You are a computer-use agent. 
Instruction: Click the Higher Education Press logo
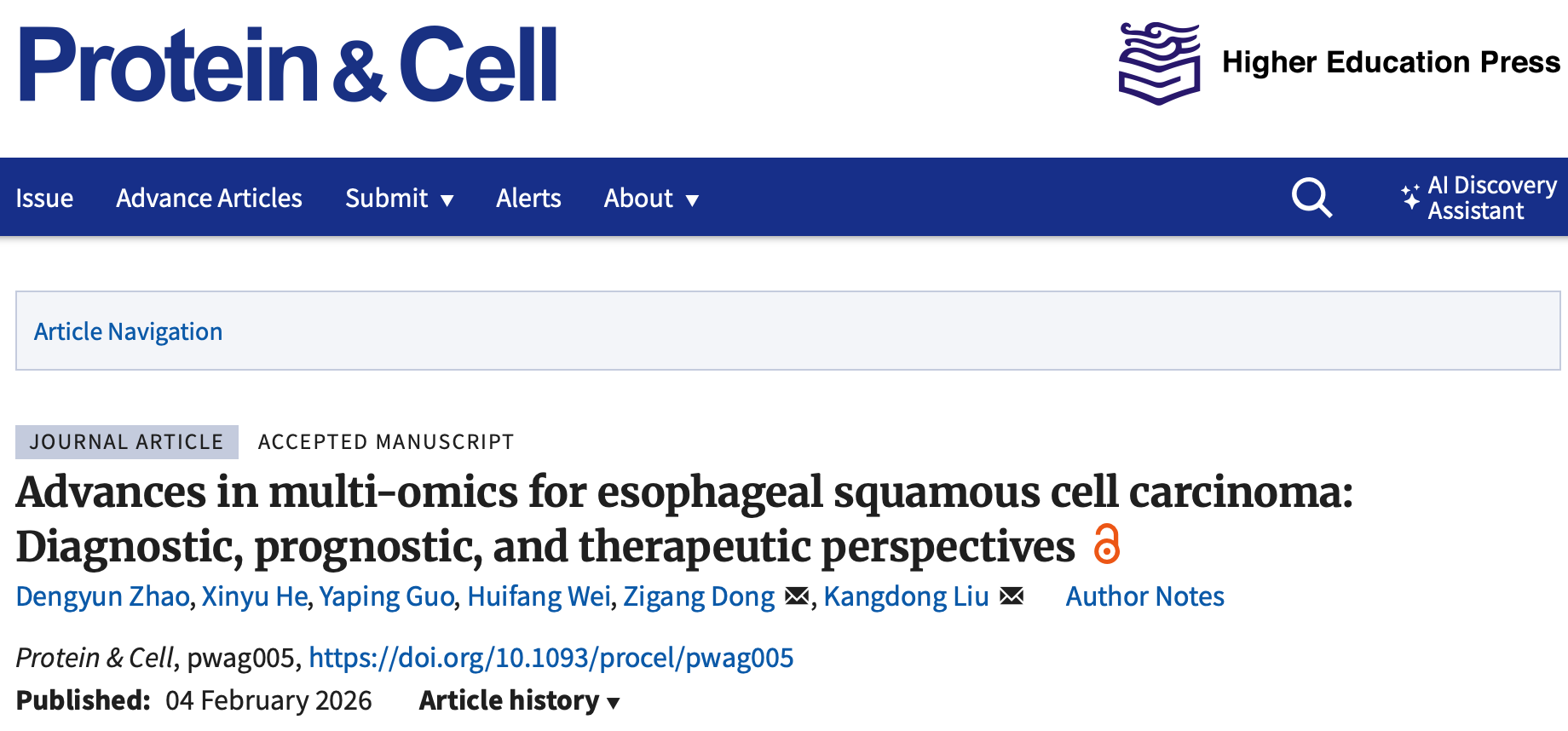click(1338, 63)
